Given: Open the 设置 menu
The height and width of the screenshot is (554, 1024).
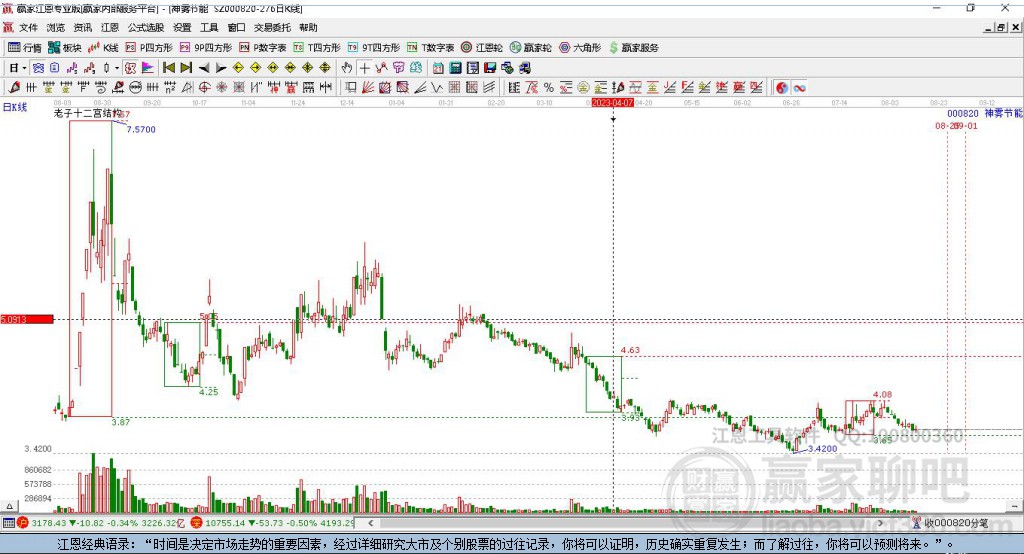Looking at the screenshot, I should [182, 27].
